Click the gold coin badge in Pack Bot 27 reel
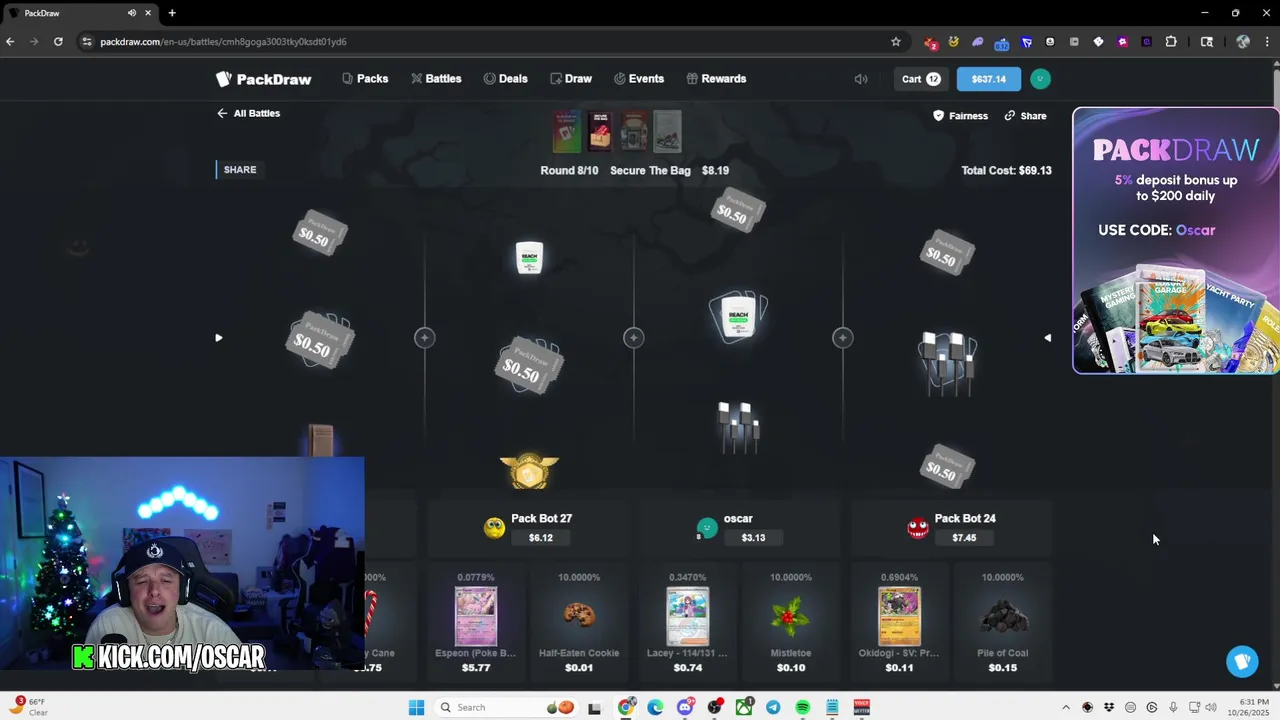 pyautogui.click(x=529, y=472)
